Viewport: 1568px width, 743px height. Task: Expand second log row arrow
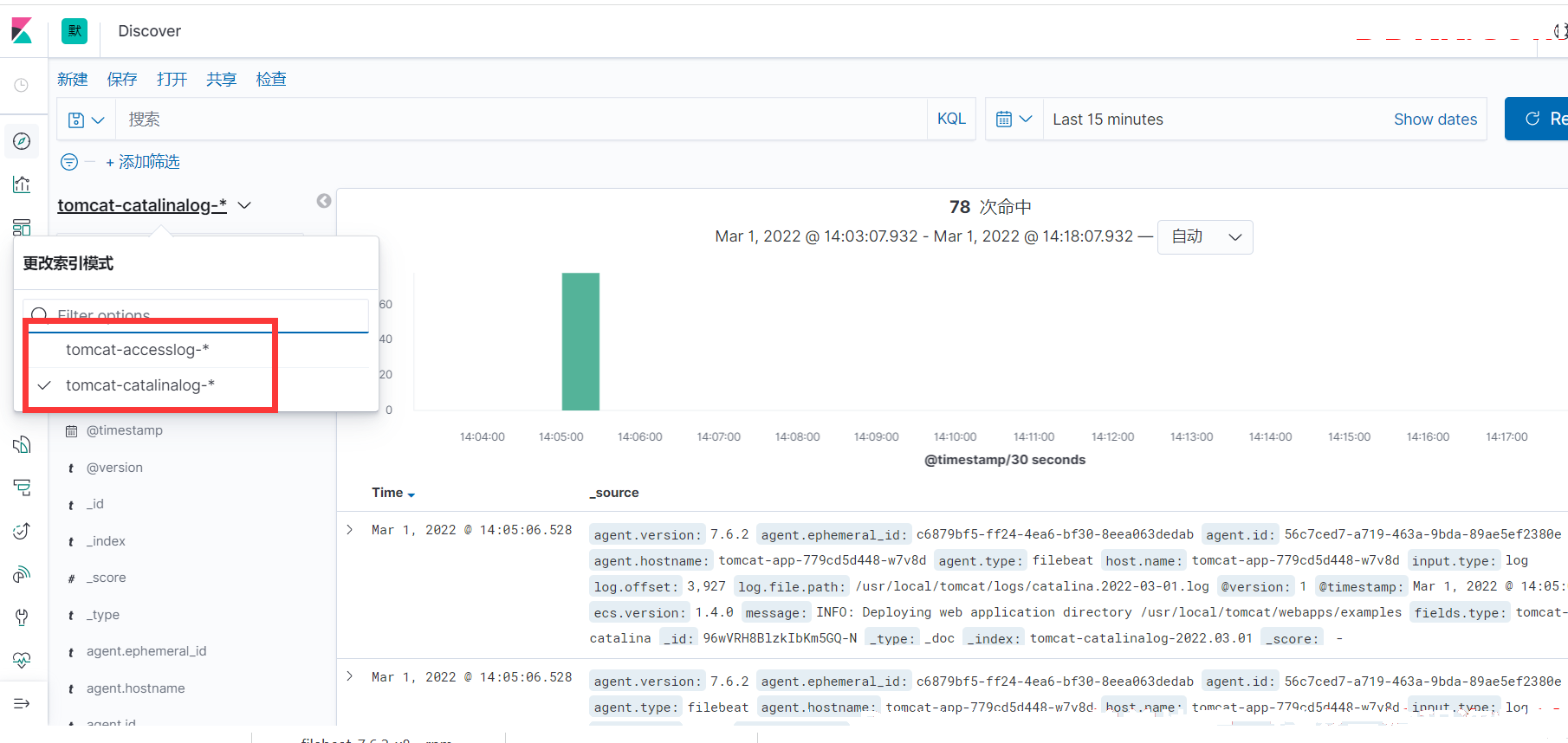tap(350, 676)
